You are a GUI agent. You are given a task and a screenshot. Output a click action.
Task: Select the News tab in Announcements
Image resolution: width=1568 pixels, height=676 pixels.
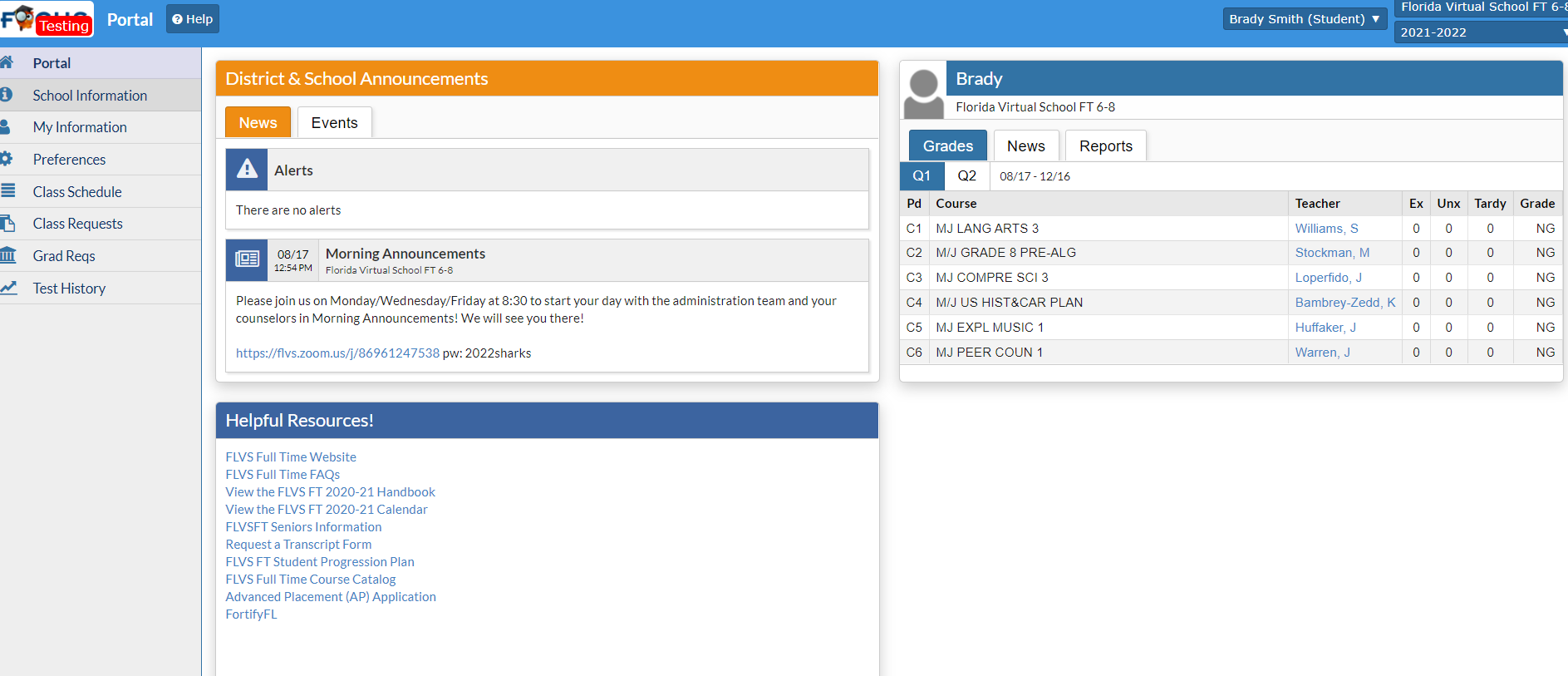click(258, 122)
